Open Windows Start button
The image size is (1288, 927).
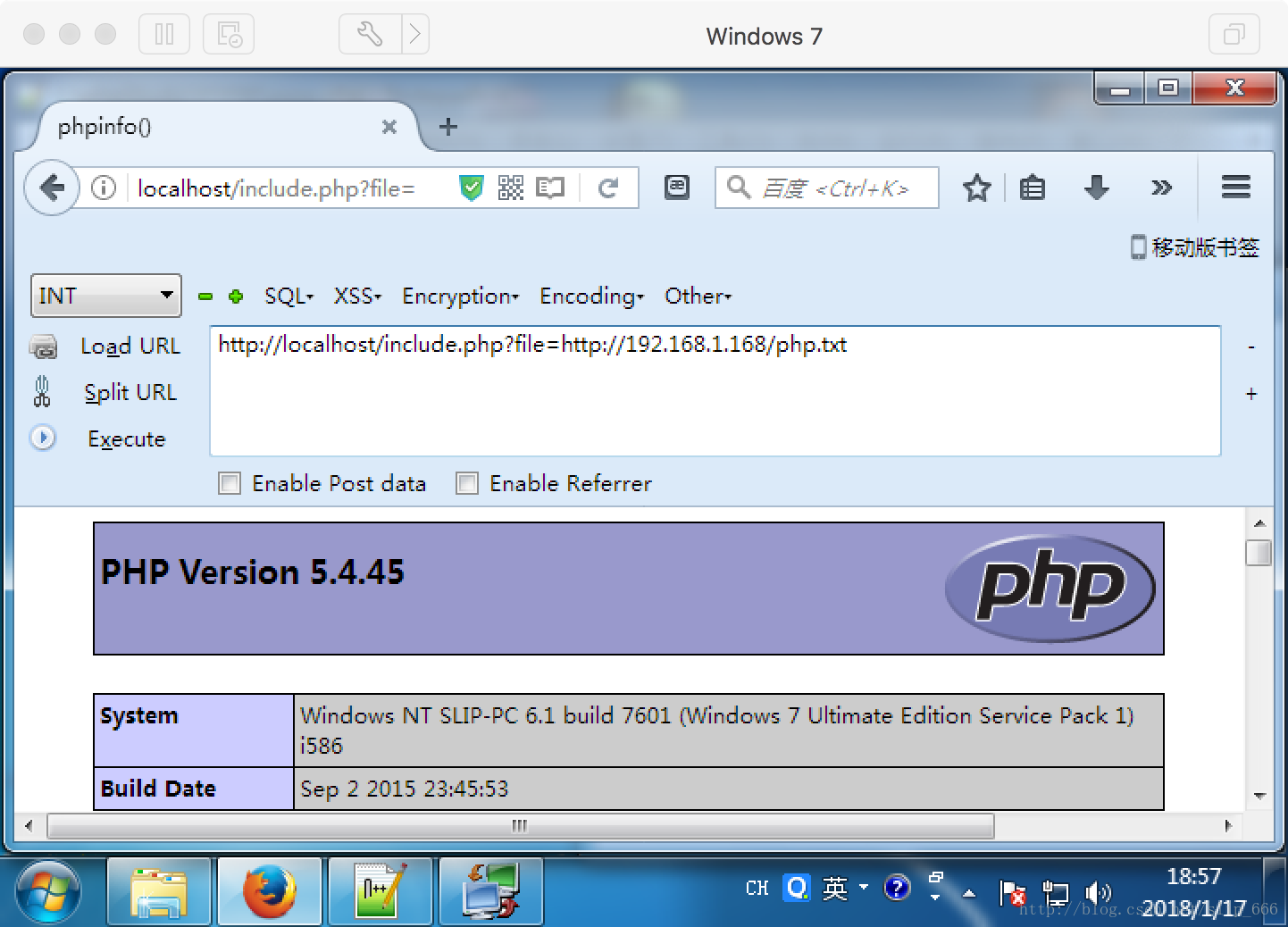click(x=47, y=892)
